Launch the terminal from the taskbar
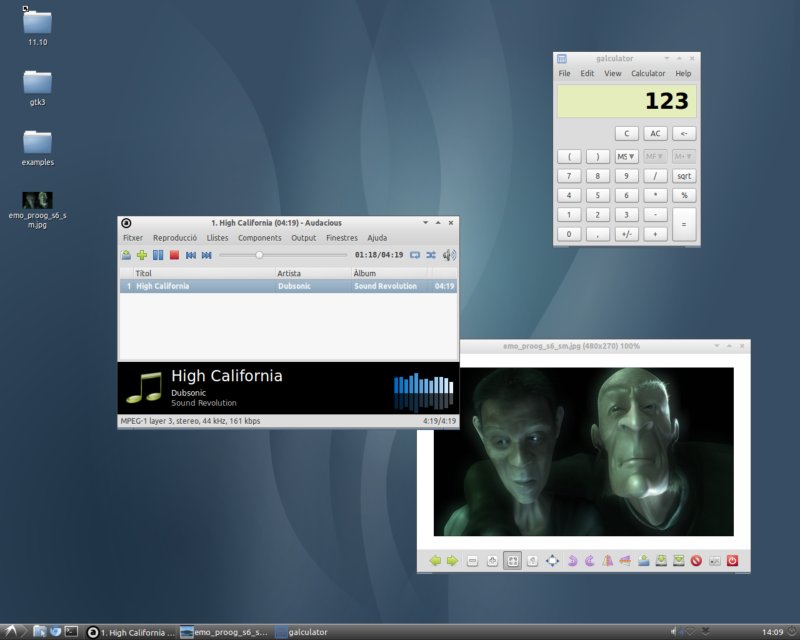This screenshot has width=800, height=640. click(71, 632)
